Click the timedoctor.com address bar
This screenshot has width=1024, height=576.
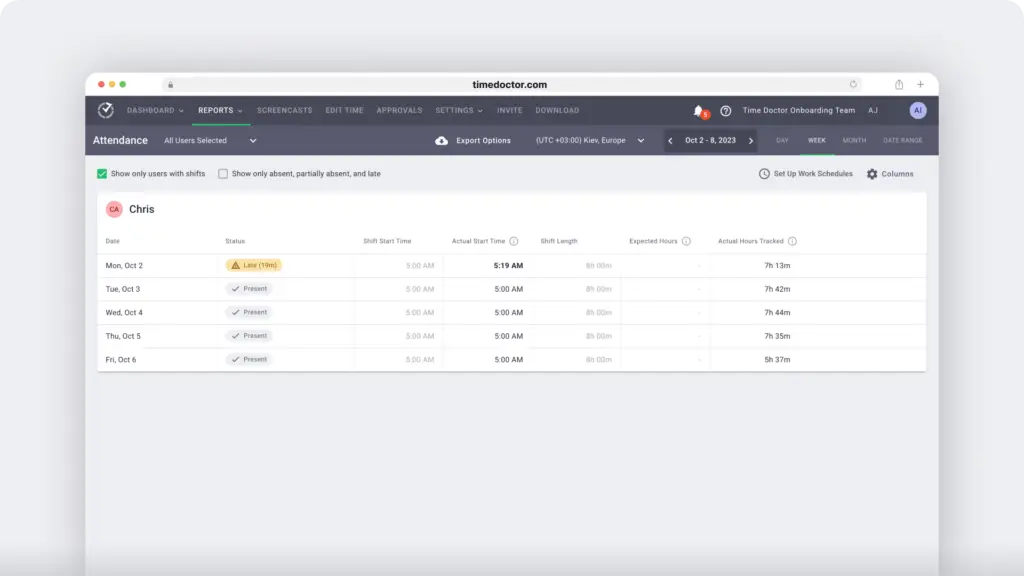[x=512, y=84]
